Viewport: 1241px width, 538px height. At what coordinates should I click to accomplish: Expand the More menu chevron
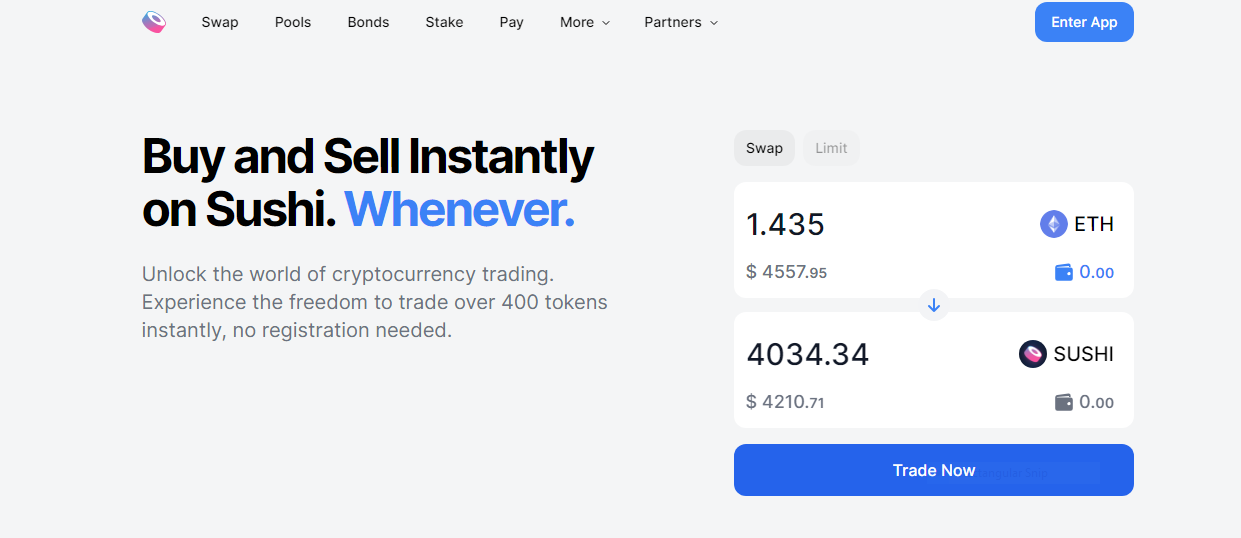606,23
